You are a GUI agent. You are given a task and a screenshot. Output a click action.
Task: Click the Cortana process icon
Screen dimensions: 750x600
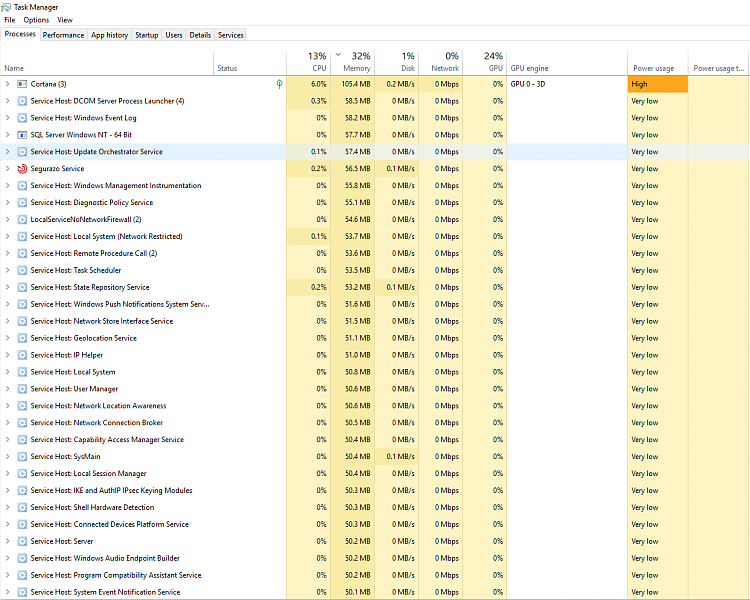click(22, 84)
